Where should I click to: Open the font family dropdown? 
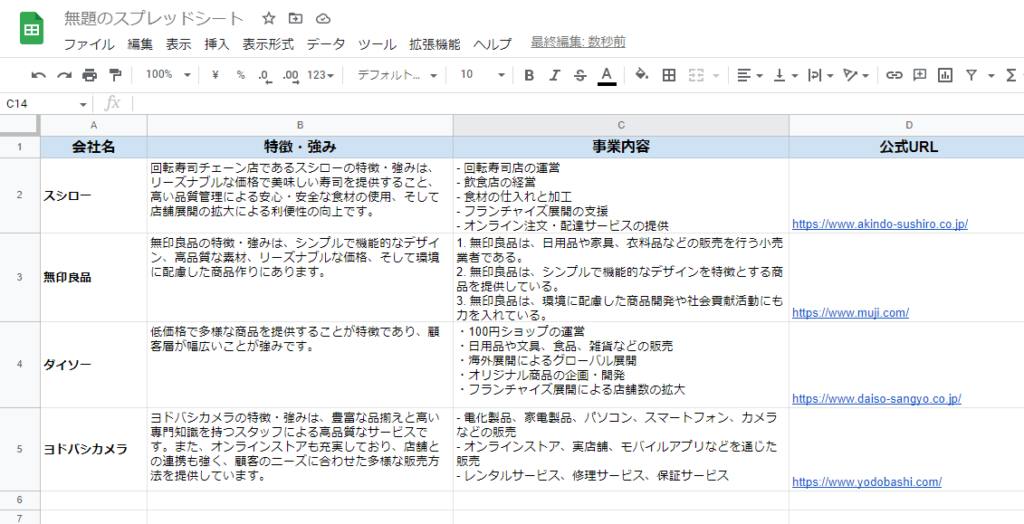396,75
